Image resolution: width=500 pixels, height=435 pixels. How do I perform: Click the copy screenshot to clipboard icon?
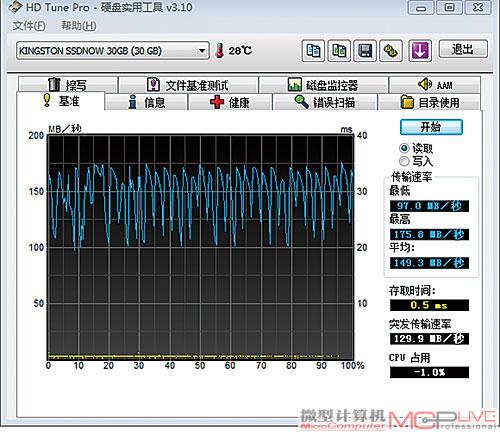pos(339,51)
